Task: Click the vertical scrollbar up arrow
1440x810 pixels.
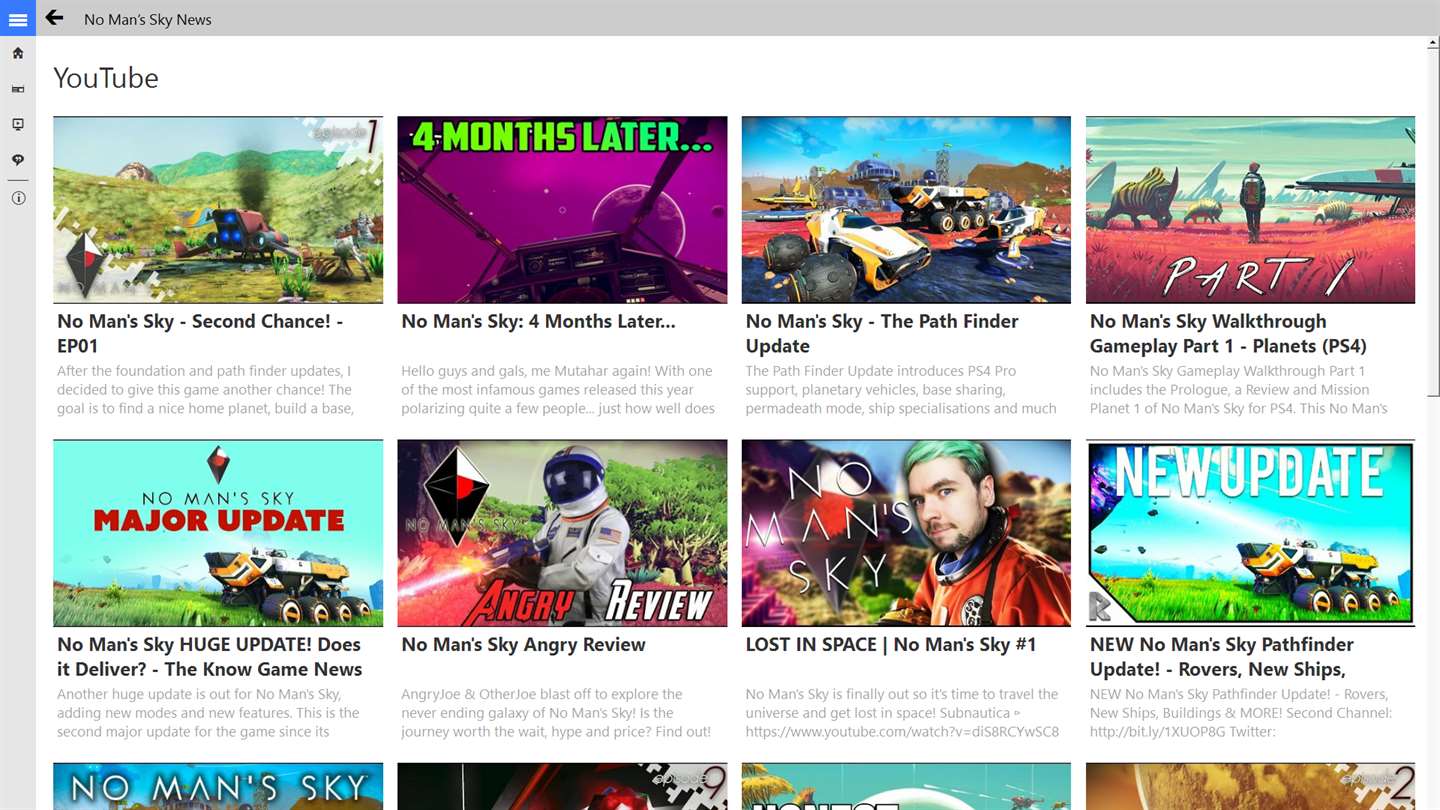Action: 1433,44
